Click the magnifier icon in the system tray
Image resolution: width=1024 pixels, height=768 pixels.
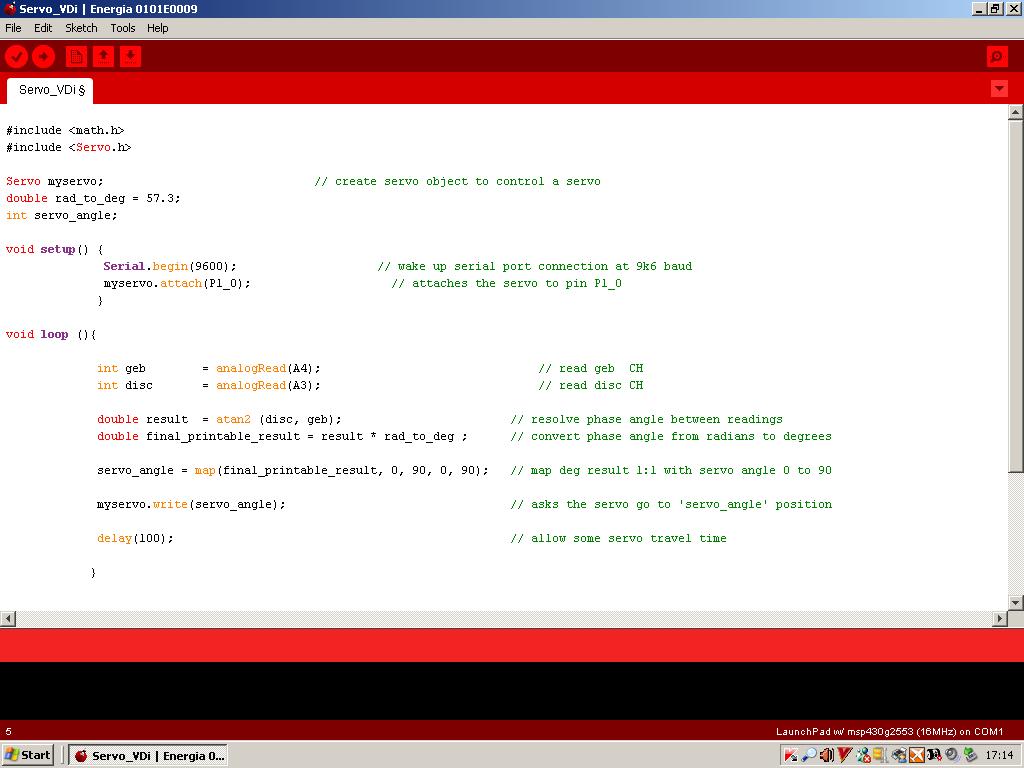(x=809, y=755)
